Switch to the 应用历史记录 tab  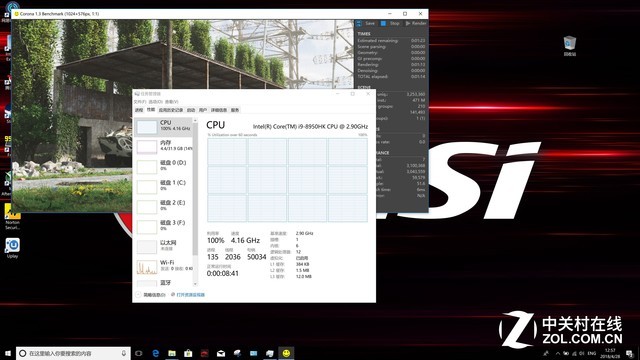coord(171,110)
